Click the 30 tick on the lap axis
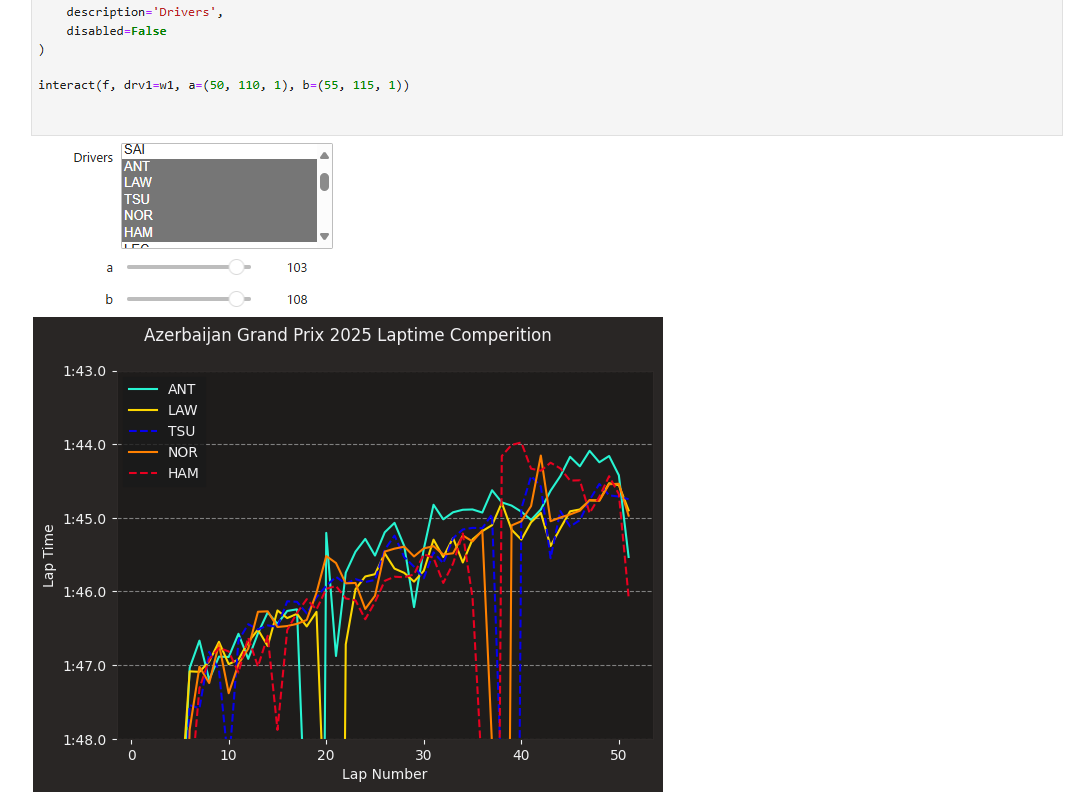Image resolution: width=1073 pixels, height=799 pixels. tap(424, 755)
